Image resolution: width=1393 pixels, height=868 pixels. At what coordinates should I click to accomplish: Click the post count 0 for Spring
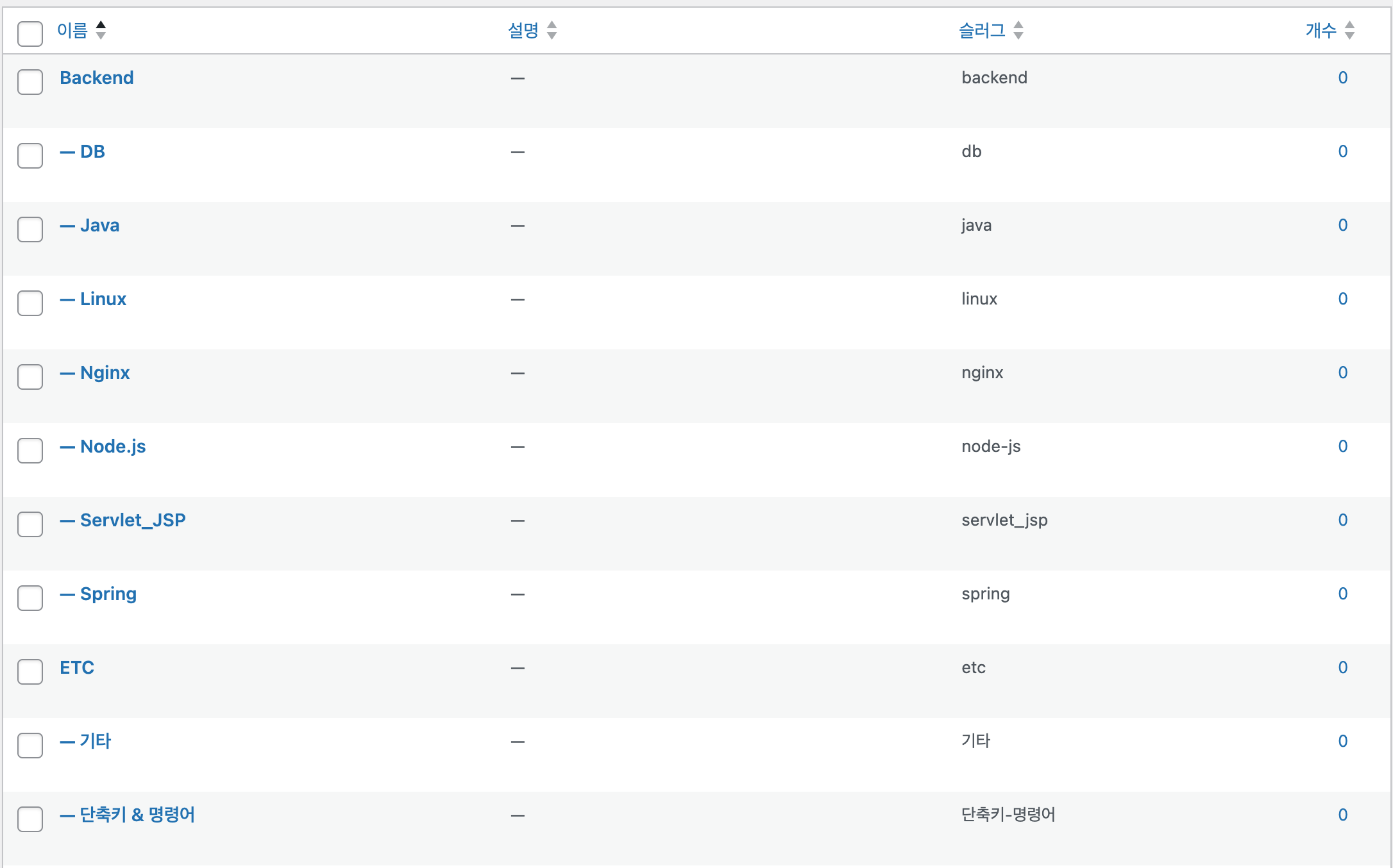[x=1343, y=594]
